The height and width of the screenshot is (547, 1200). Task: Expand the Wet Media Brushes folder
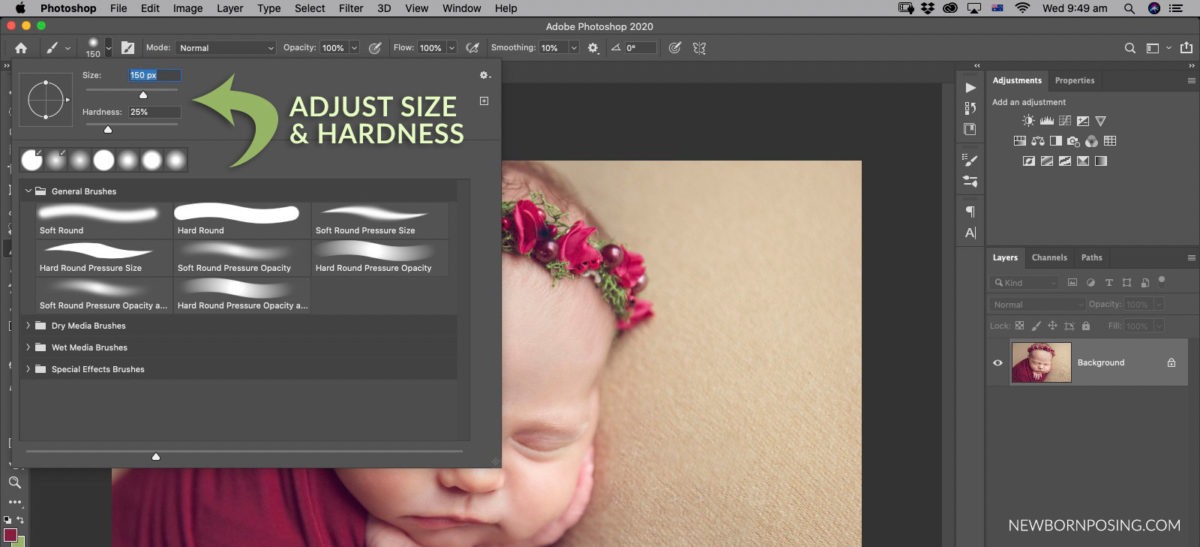(x=28, y=347)
